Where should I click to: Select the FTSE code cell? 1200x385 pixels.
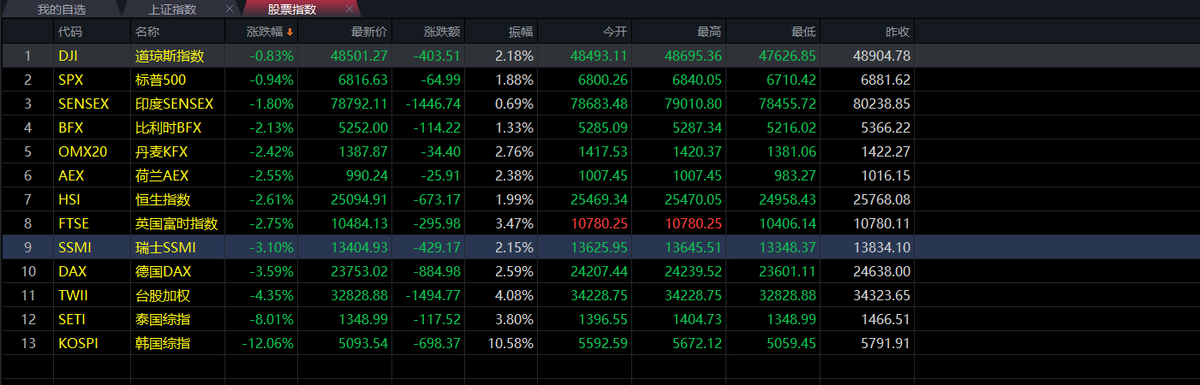tap(73, 223)
